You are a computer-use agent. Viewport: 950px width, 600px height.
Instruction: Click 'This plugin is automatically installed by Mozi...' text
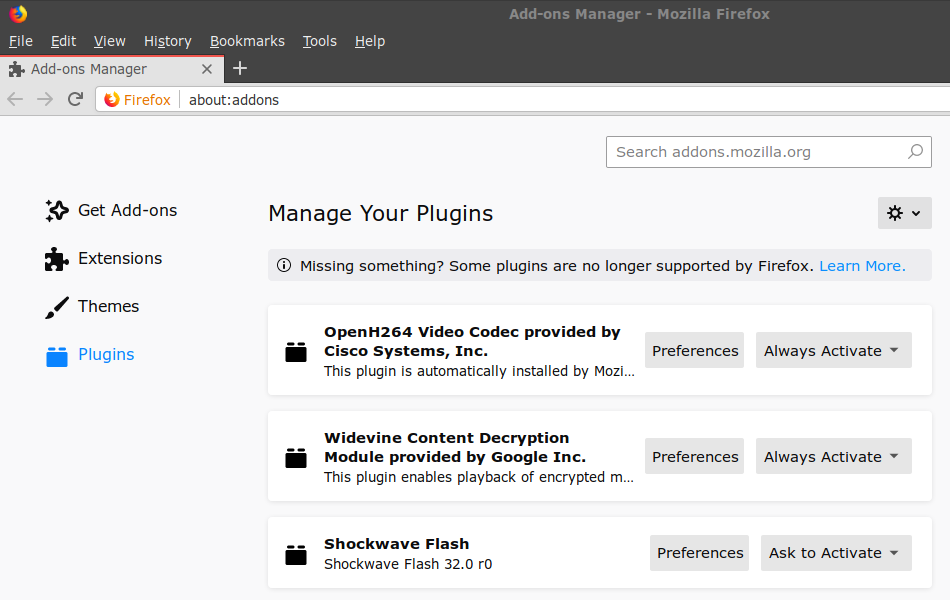479,371
